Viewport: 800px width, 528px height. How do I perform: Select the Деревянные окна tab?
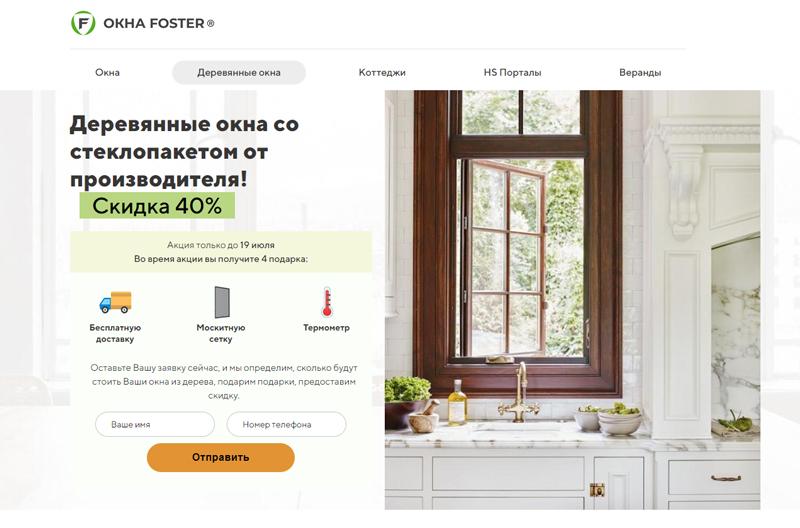point(239,72)
